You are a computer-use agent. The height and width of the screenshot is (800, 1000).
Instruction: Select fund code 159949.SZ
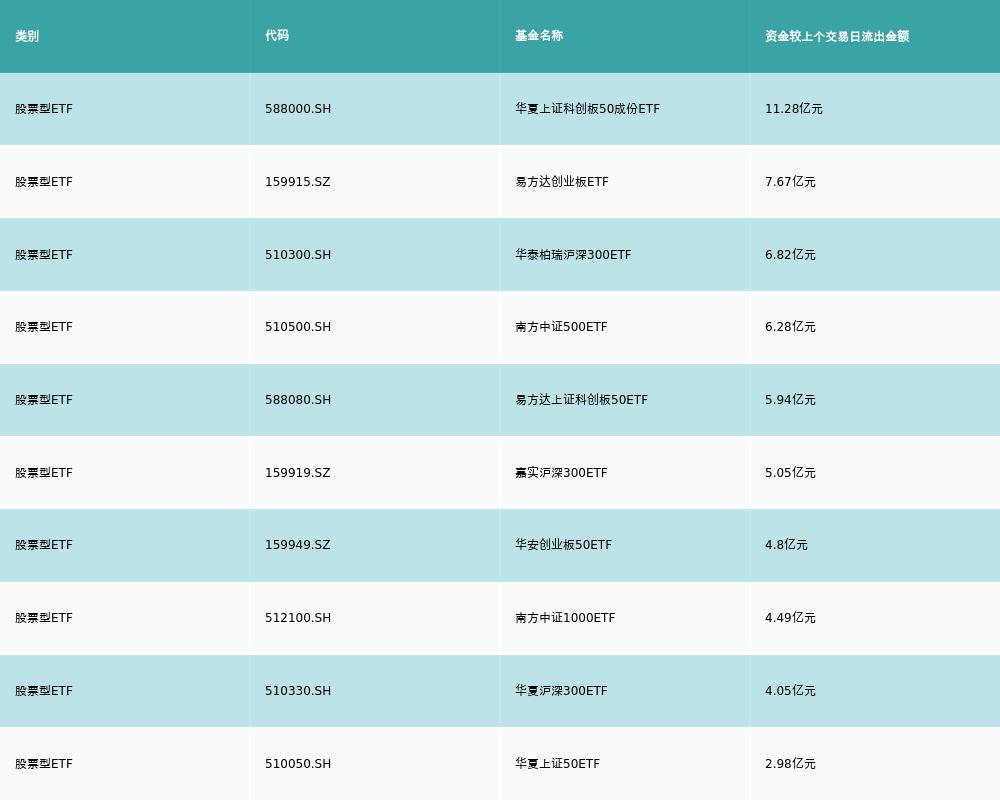click(297, 545)
